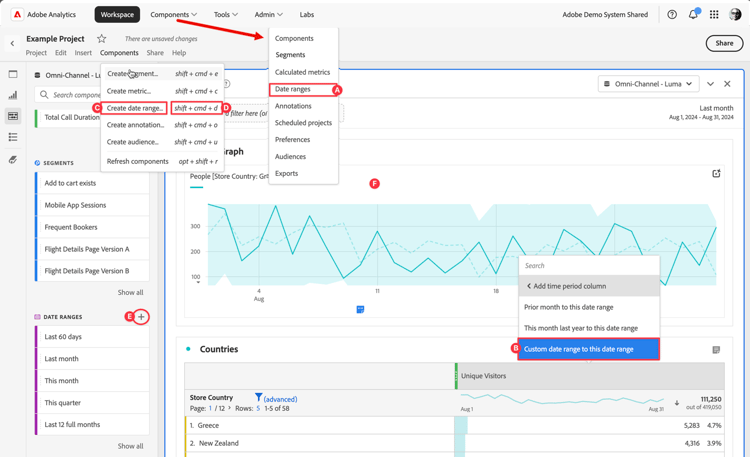Click search magnifier in components search
This screenshot has height=457, width=750.
pos(44,95)
